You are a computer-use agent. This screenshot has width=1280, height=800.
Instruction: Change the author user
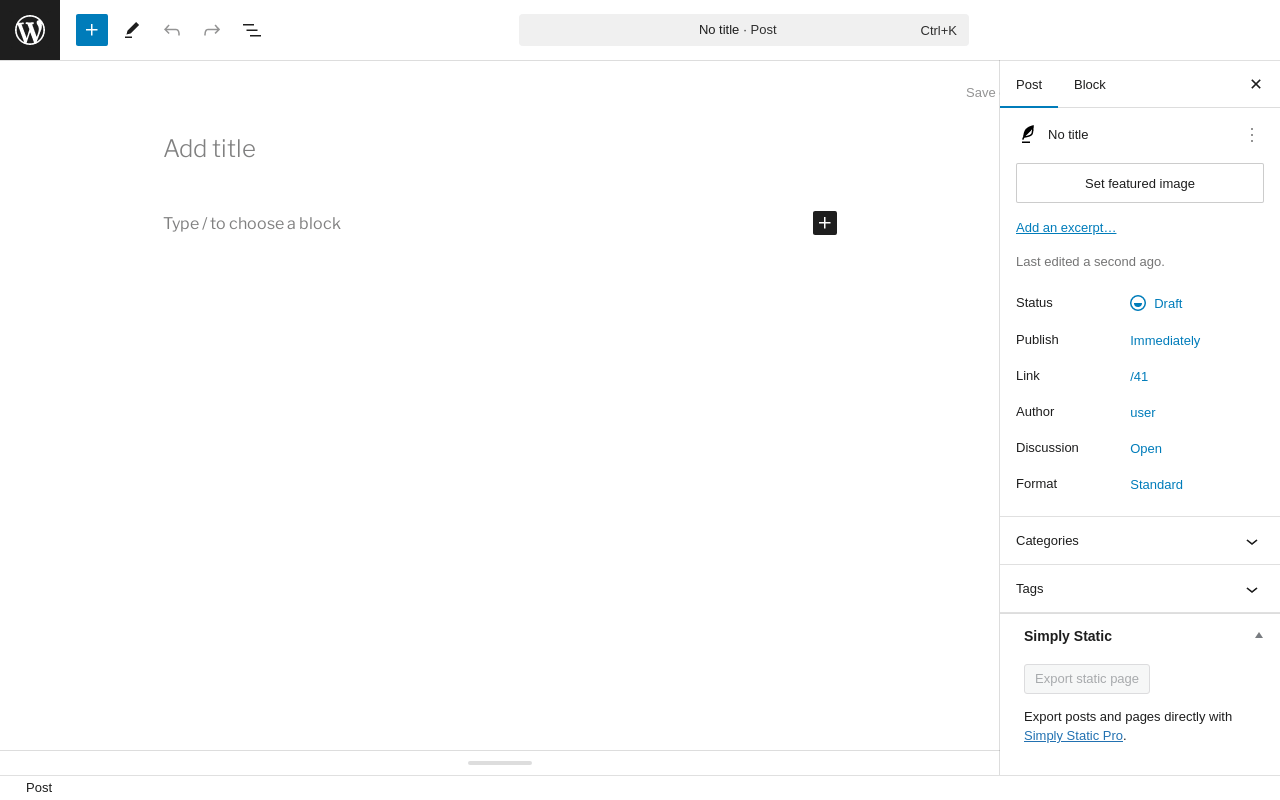[x=1143, y=412]
